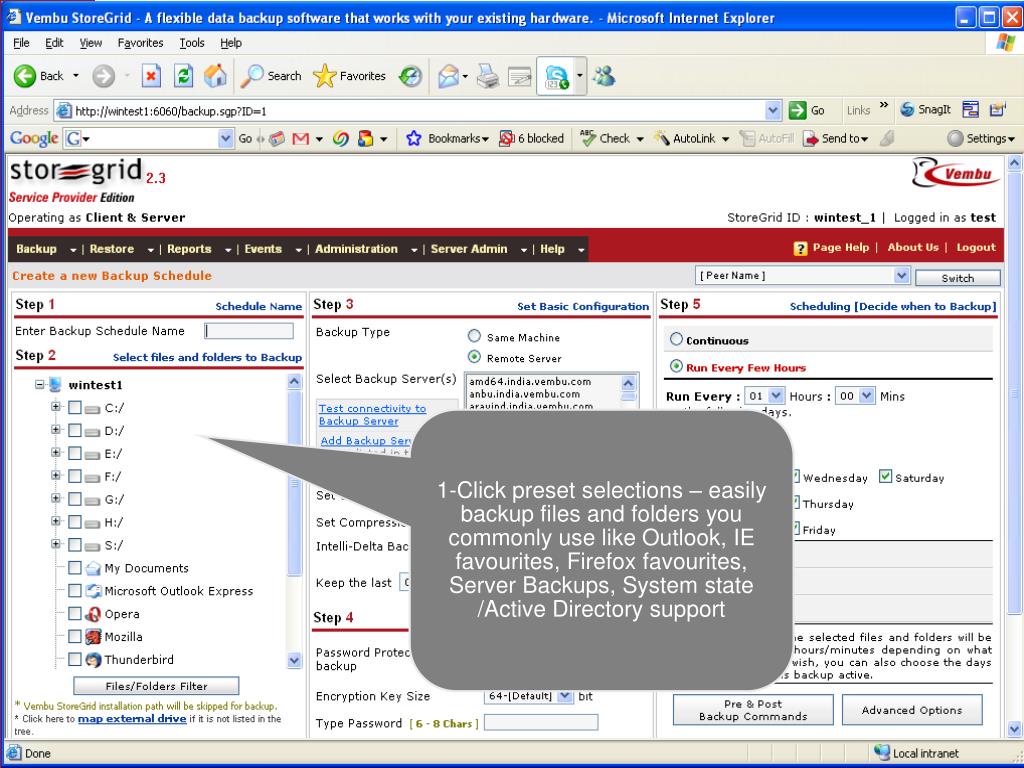Viewport: 1024px width, 768px height.
Task: Click the green Refresh page icon
Action: pyautogui.click(x=184, y=76)
